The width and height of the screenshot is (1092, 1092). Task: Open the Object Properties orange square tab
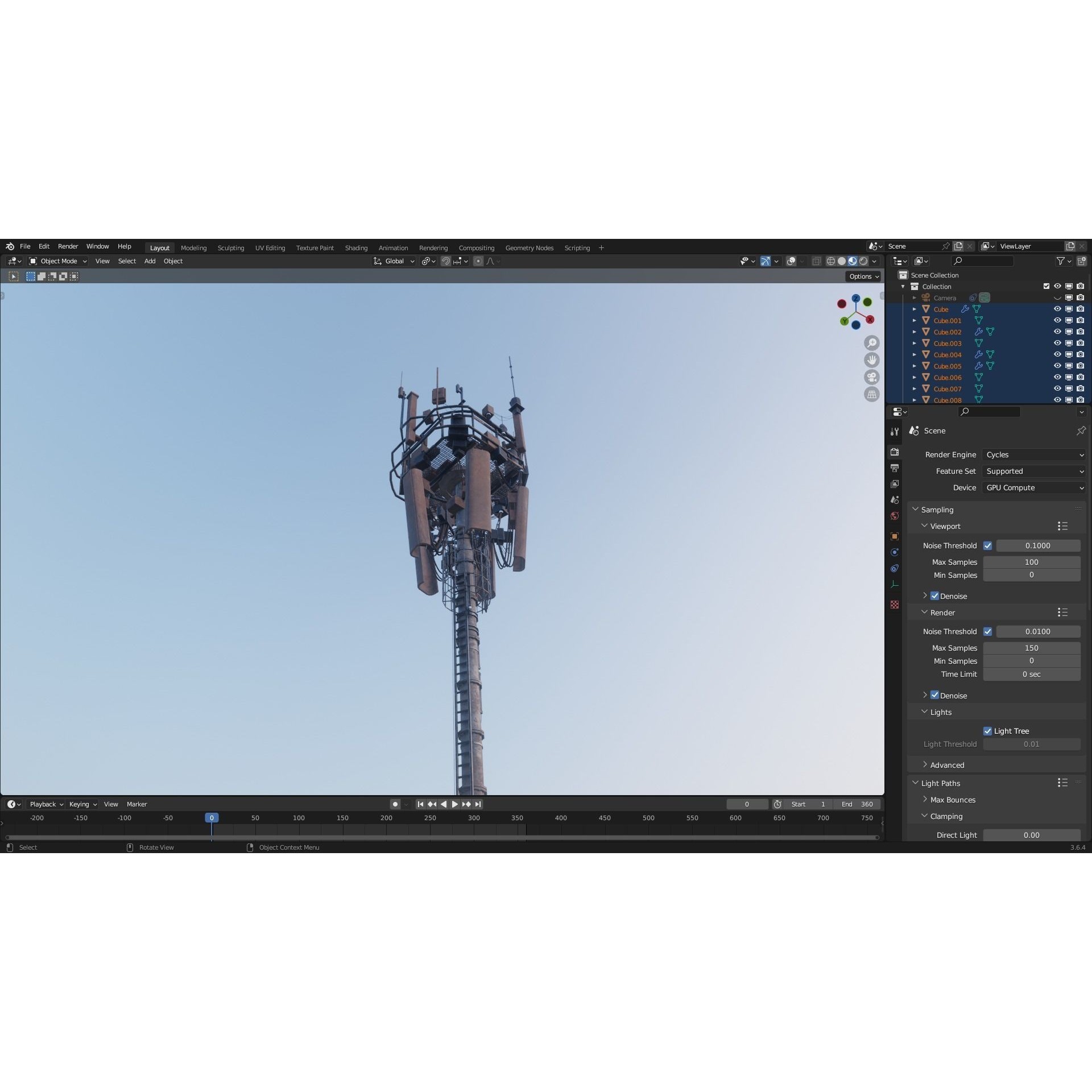coord(895,536)
